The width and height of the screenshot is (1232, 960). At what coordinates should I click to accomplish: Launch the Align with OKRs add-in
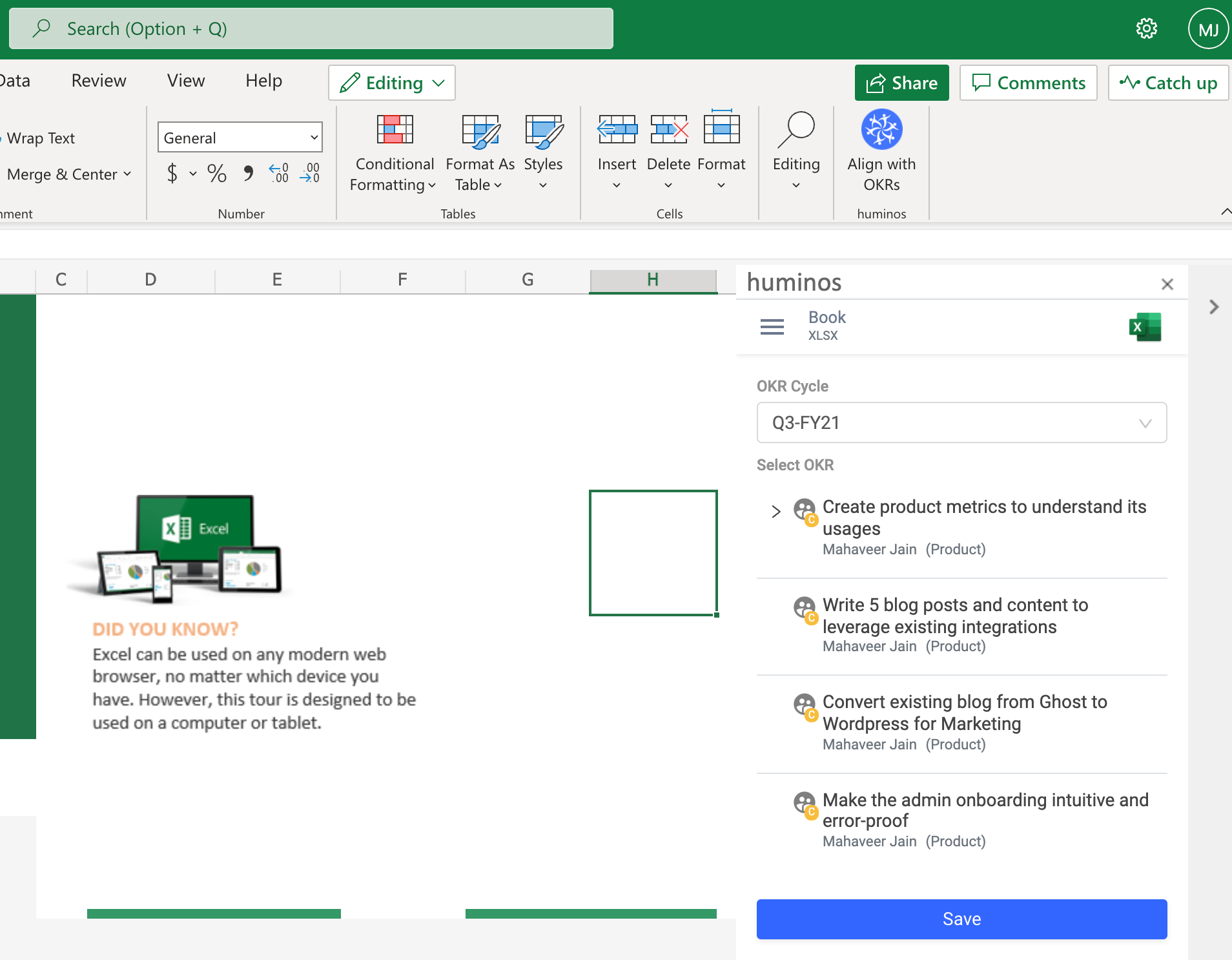point(881,151)
